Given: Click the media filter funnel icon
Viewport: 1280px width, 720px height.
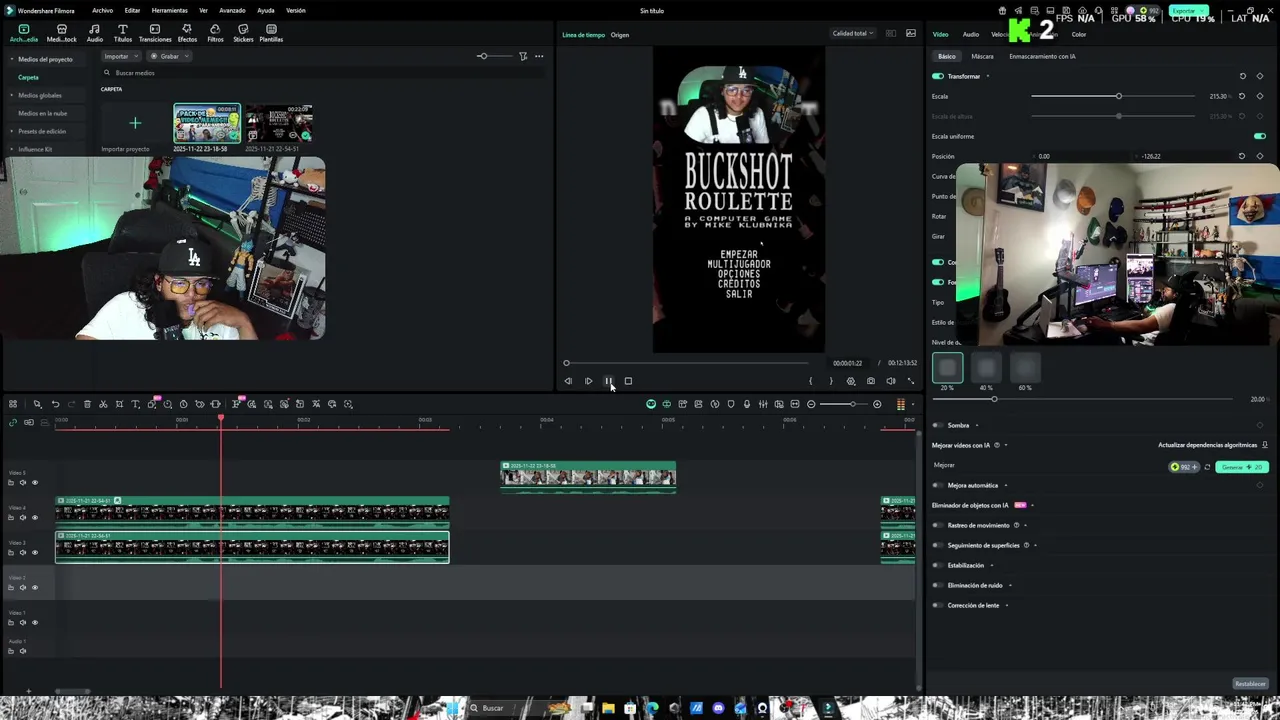Looking at the screenshot, I should (523, 56).
